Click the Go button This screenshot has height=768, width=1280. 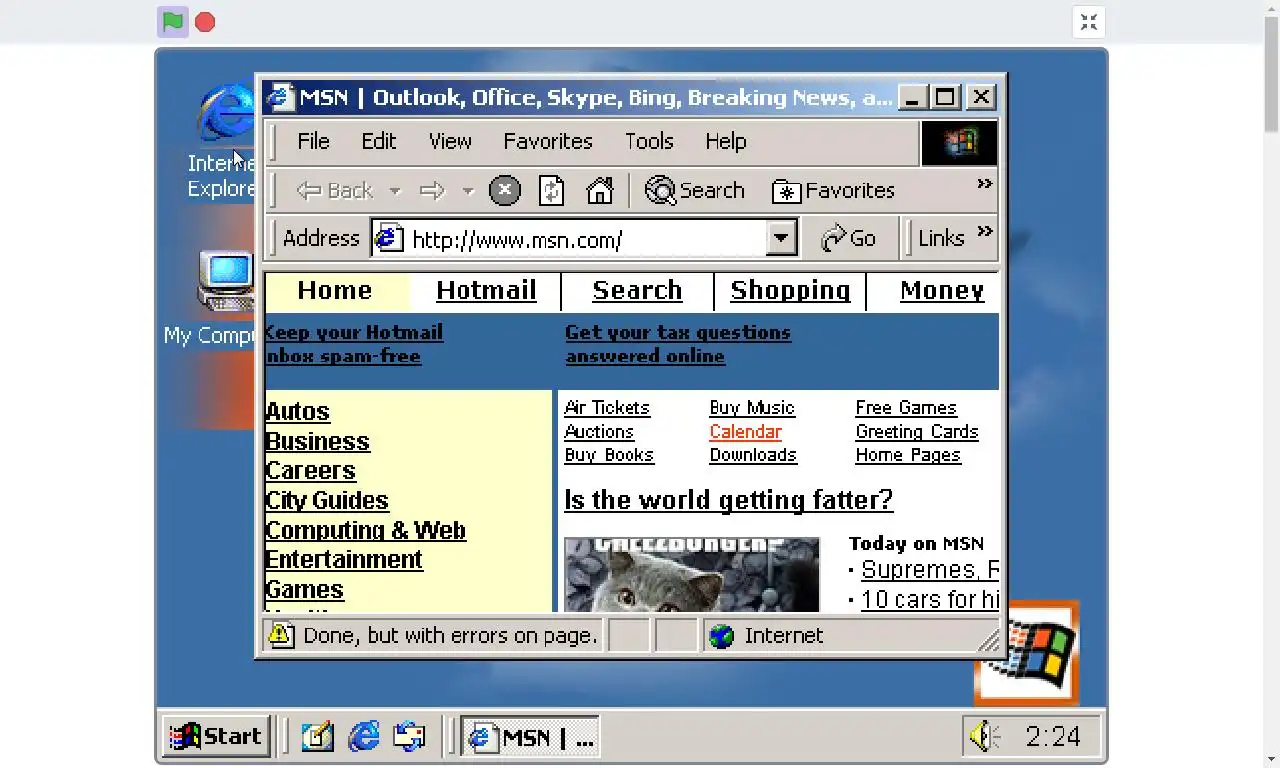point(848,238)
